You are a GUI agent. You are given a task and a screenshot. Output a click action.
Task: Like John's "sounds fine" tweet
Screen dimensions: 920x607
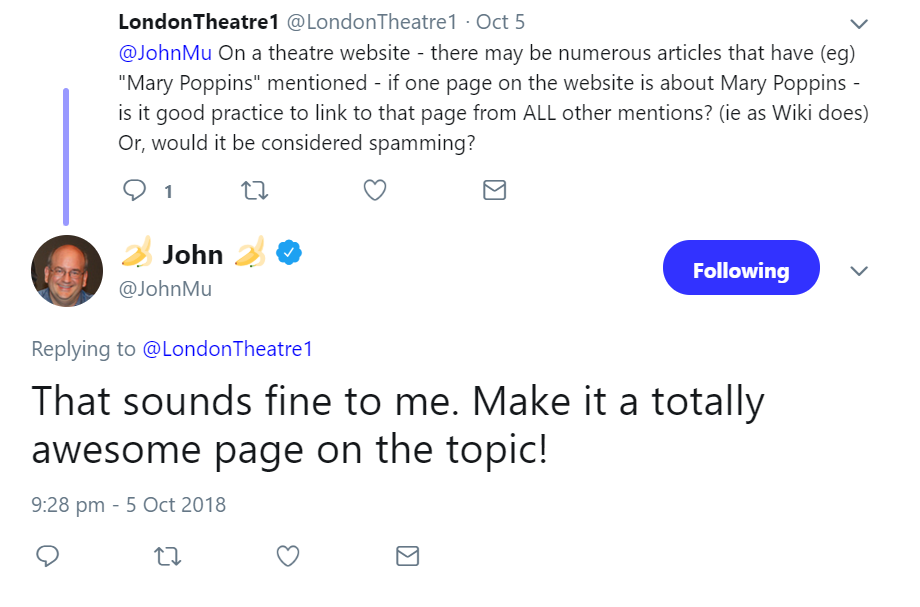288,556
